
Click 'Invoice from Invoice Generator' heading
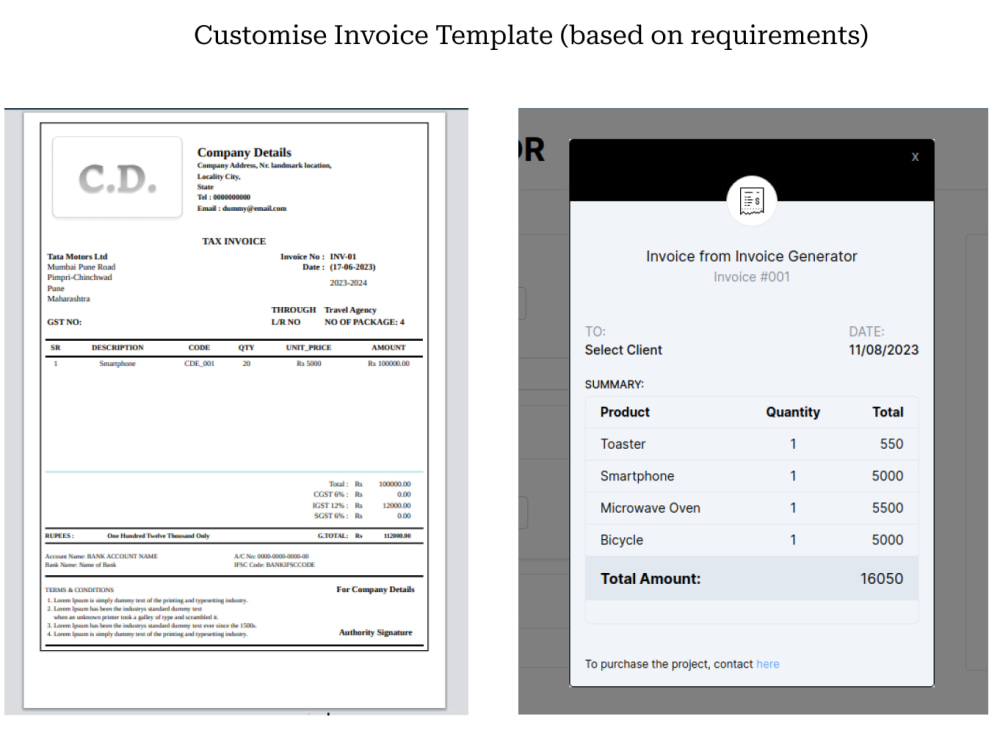pos(751,256)
